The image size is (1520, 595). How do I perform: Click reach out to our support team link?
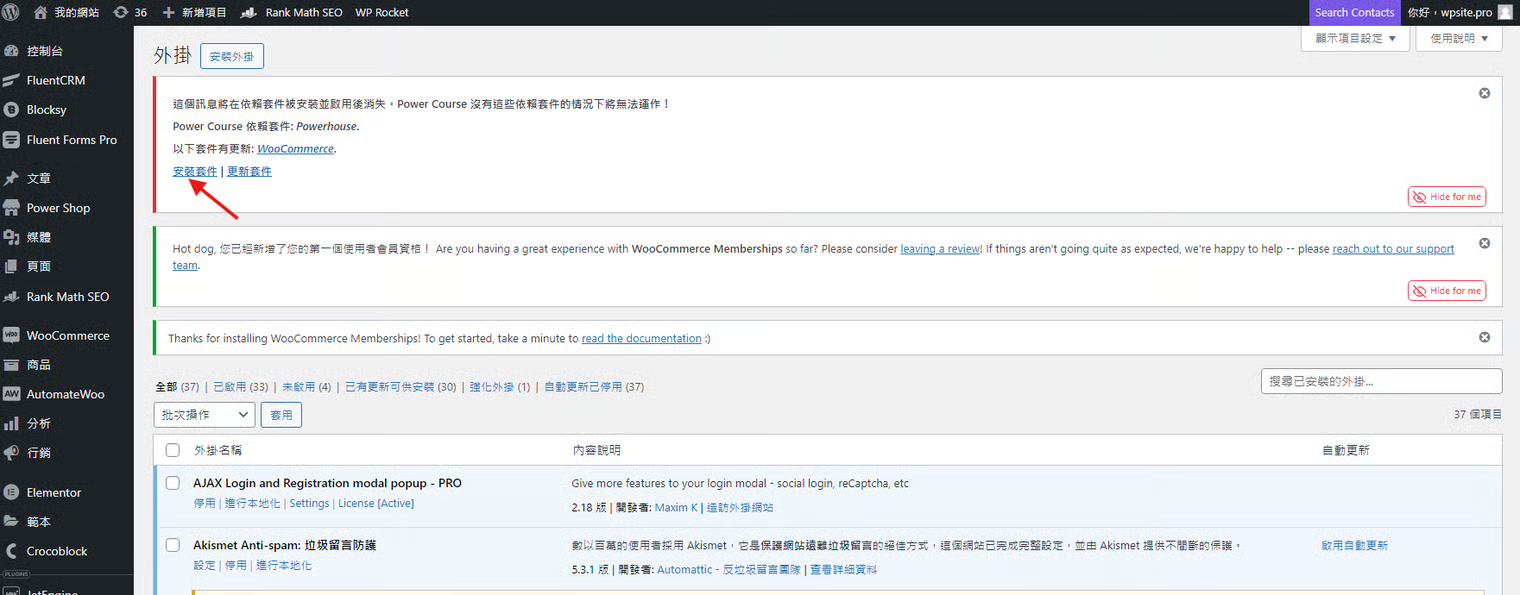pos(1393,249)
